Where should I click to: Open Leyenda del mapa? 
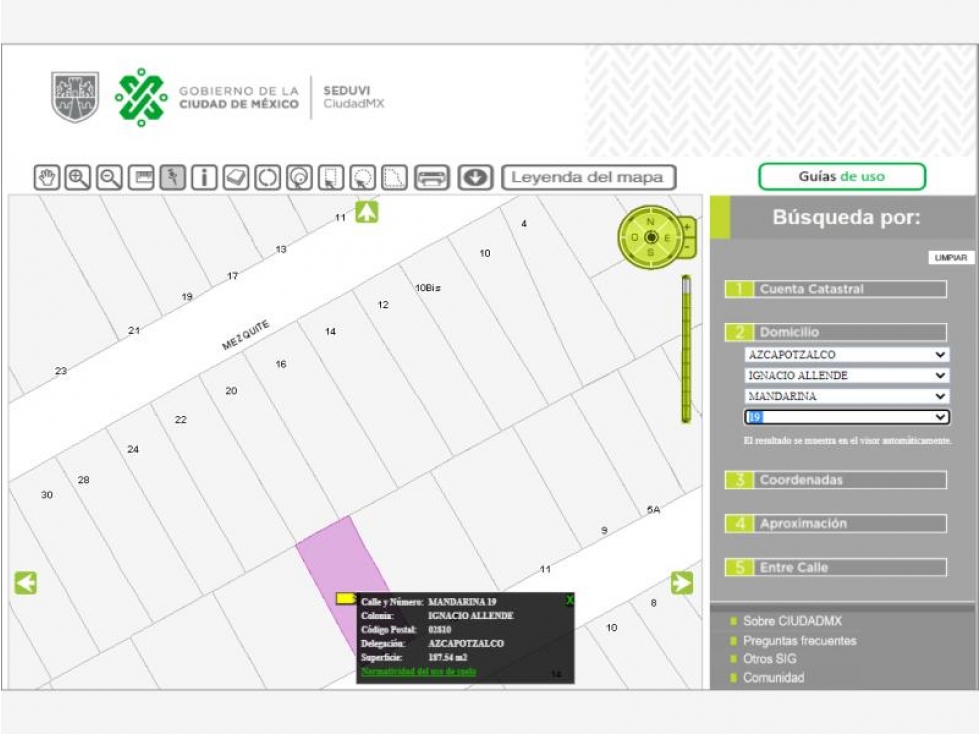pyautogui.click(x=588, y=177)
